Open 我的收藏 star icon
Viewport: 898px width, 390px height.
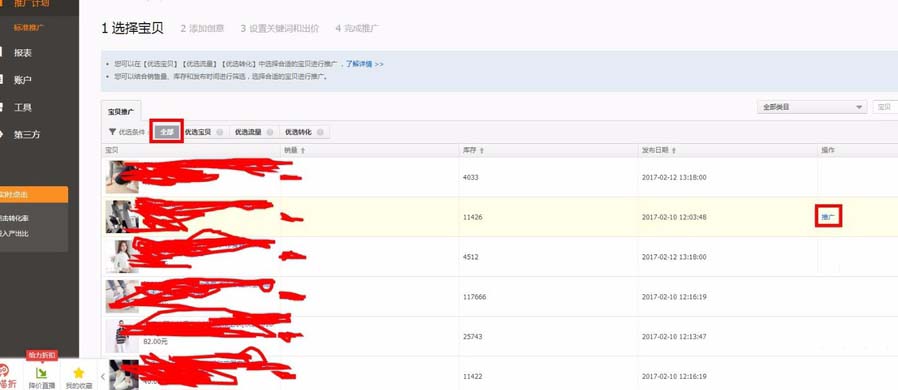79,373
